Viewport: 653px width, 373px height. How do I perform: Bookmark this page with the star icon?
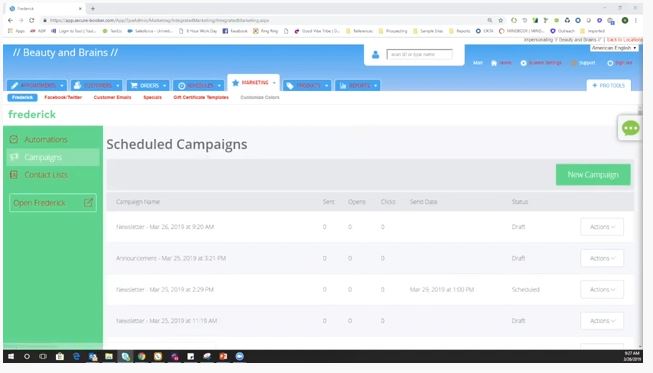tap(501, 20)
